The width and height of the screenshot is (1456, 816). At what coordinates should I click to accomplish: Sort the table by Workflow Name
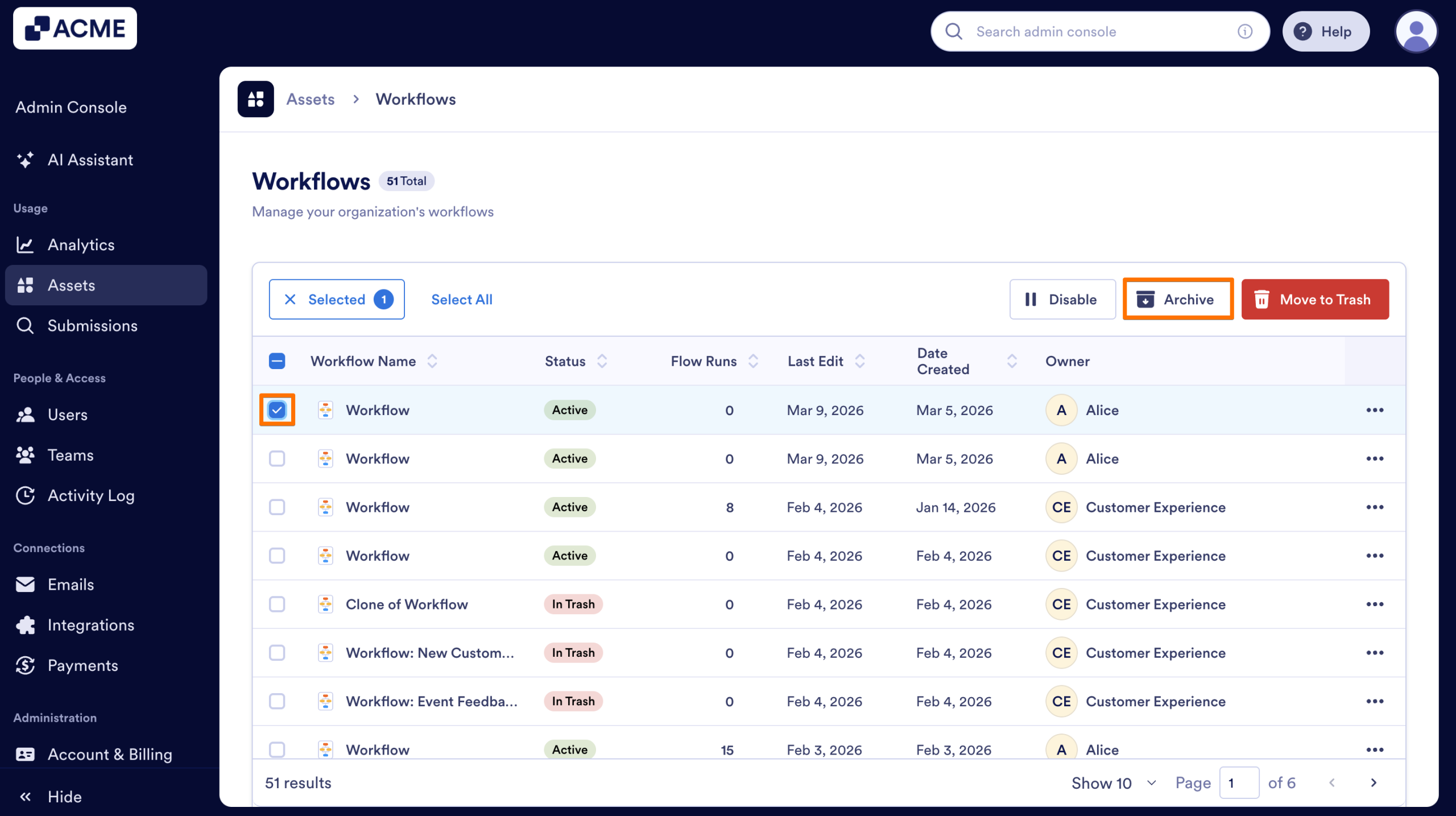point(432,361)
